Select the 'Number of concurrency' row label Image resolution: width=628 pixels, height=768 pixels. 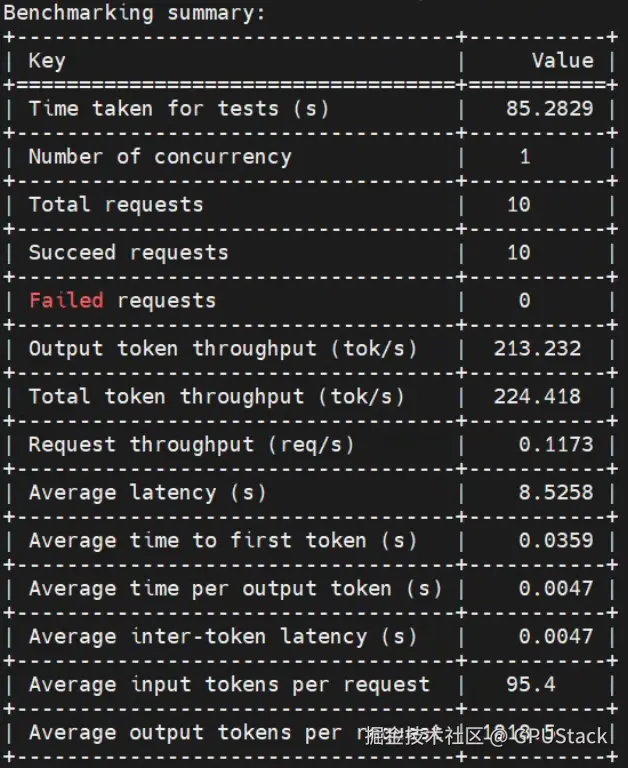pos(160,157)
